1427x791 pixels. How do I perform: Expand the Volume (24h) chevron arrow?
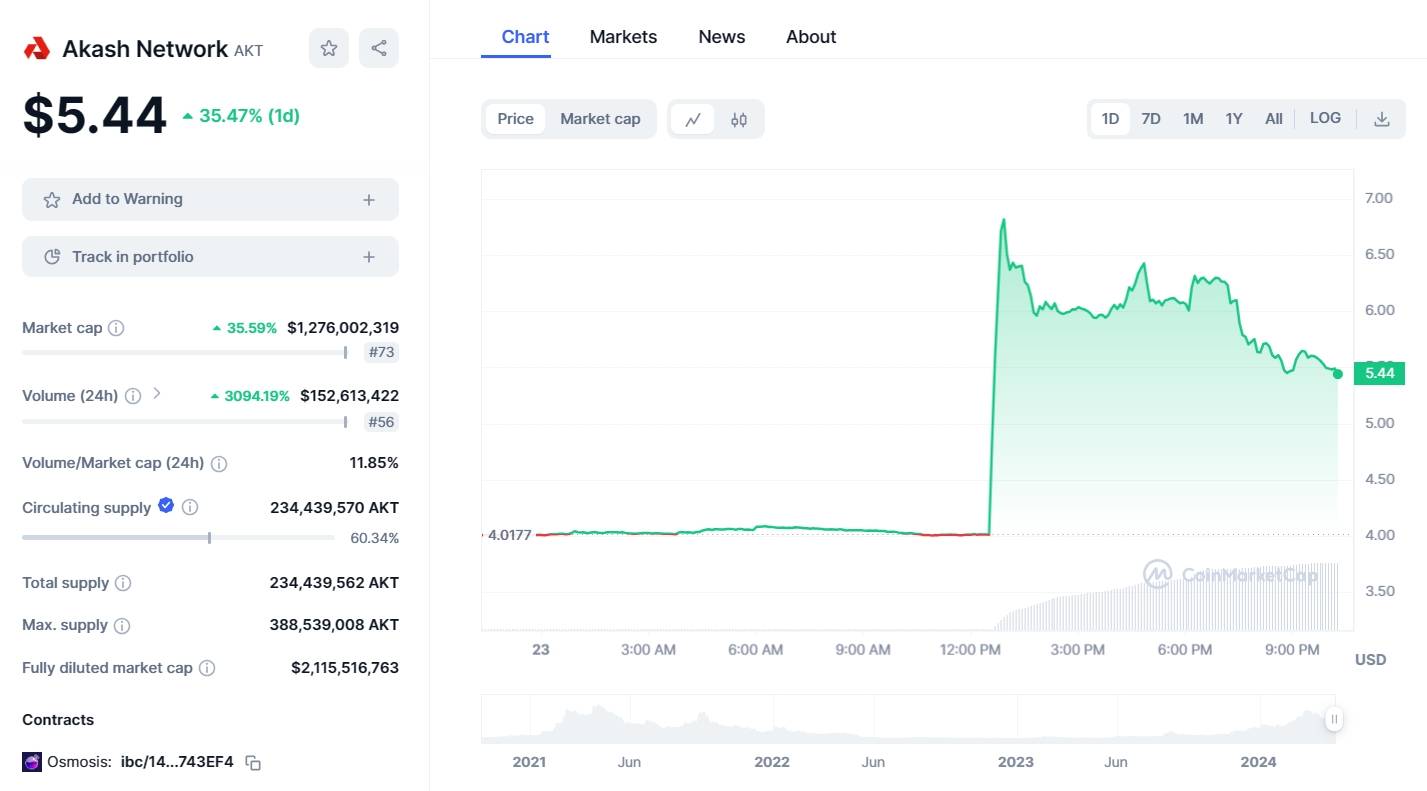point(157,394)
